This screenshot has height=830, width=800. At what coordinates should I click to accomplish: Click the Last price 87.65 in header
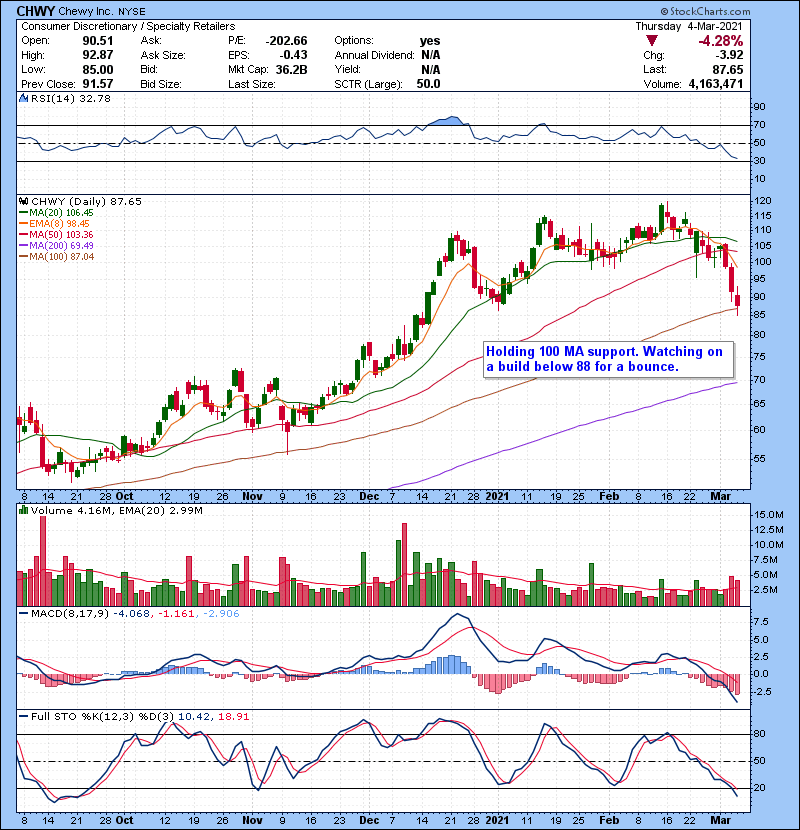[727, 69]
